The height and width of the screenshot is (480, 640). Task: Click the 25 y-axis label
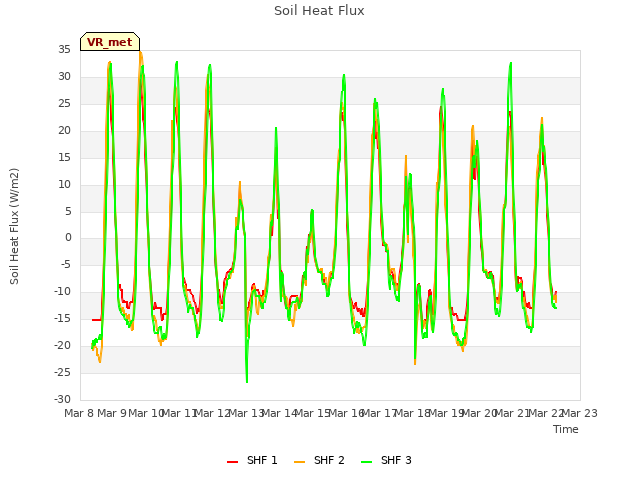pyautogui.click(x=64, y=103)
